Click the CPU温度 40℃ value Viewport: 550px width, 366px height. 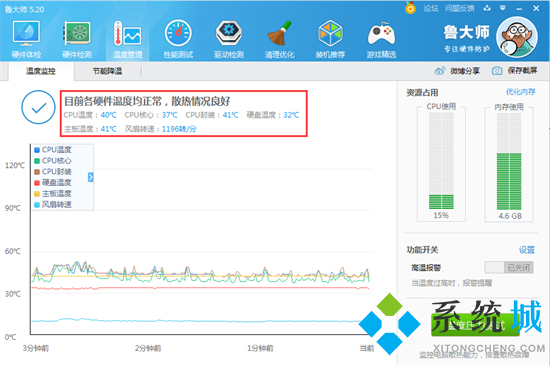click(108, 115)
